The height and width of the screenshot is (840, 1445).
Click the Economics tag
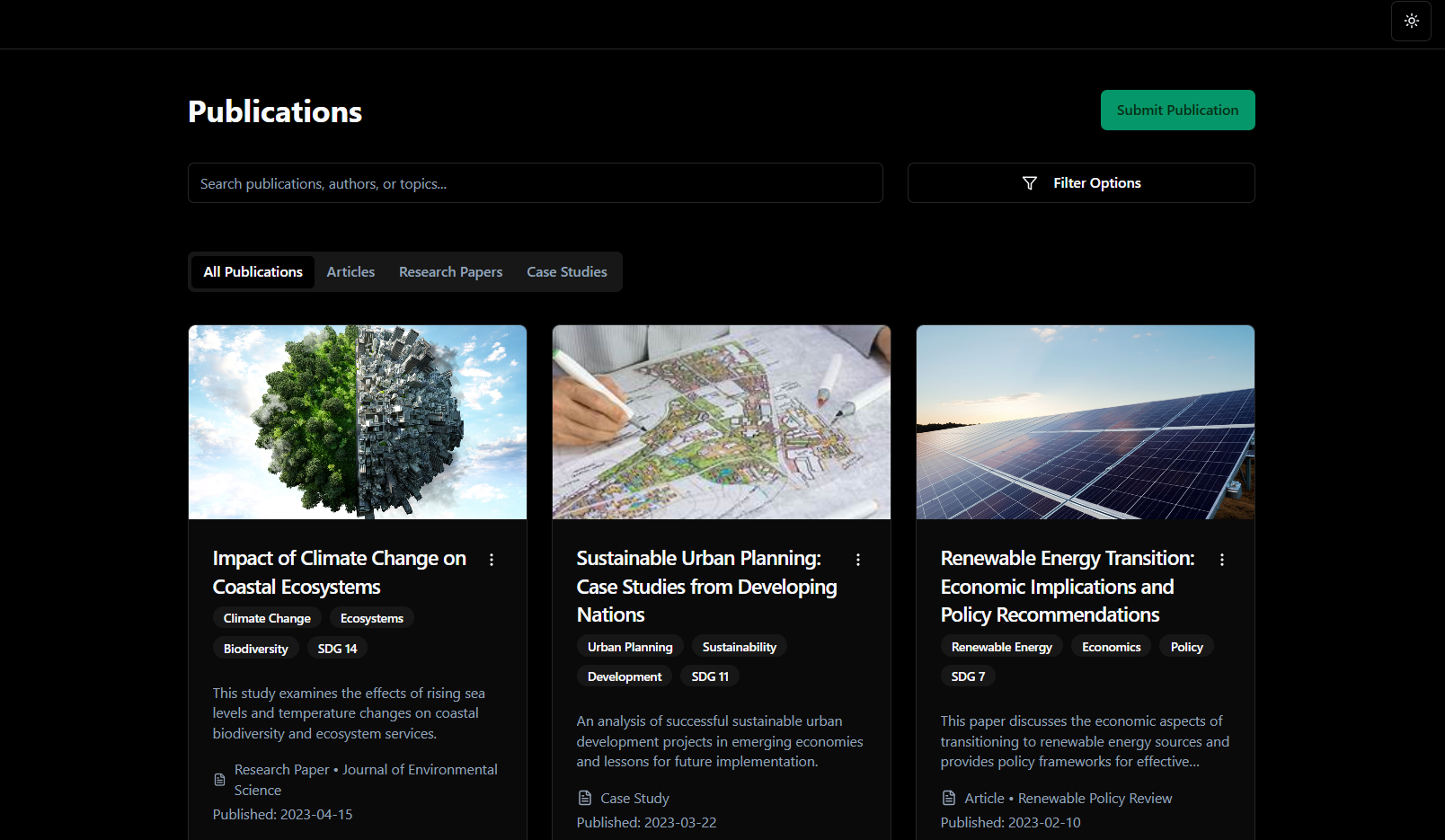(1112, 647)
